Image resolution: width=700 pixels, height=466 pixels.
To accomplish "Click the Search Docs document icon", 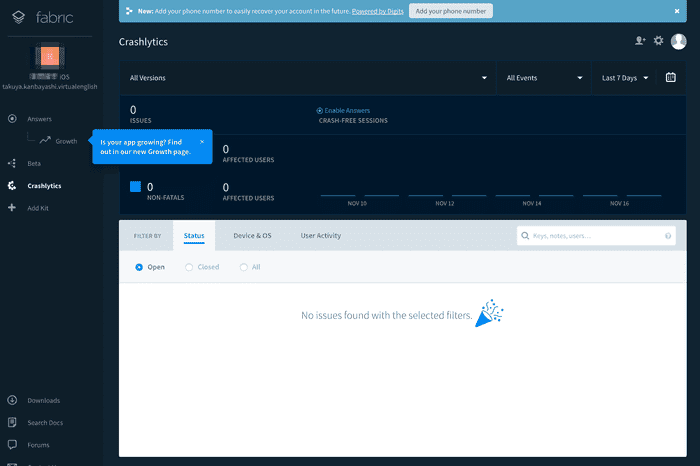I will 12,422.
